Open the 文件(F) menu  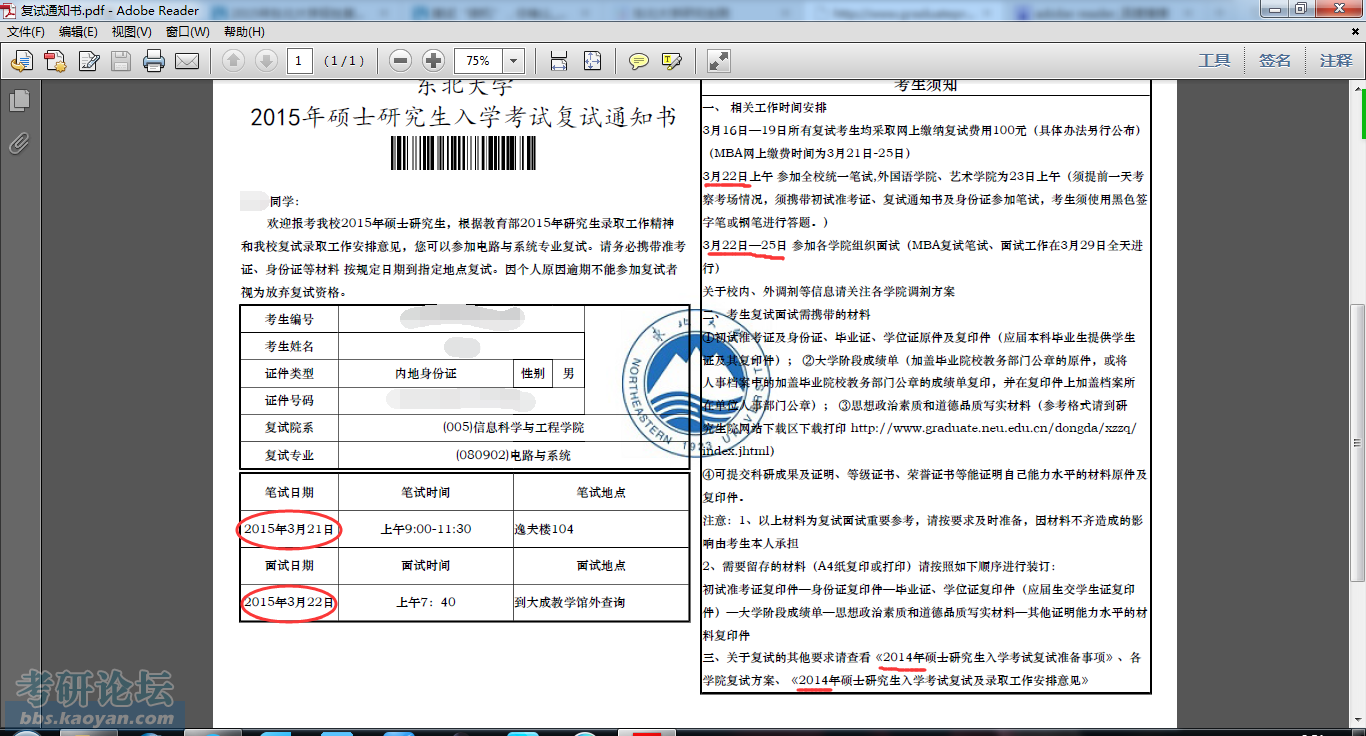coord(26,32)
